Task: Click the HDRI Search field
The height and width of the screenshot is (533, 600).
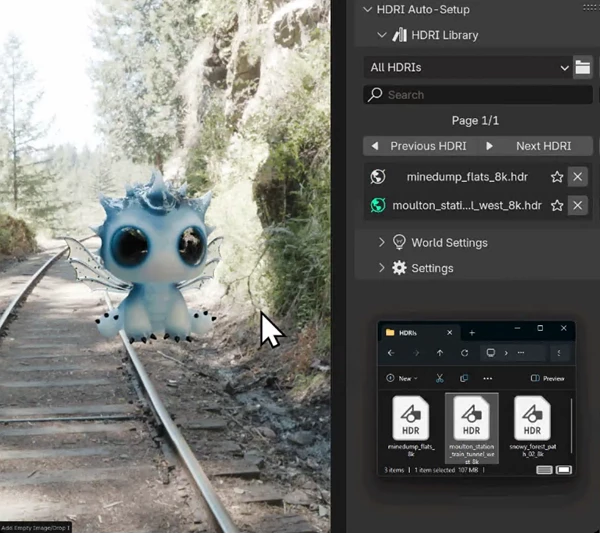Action: pyautogui.click(x=478, y=95)
